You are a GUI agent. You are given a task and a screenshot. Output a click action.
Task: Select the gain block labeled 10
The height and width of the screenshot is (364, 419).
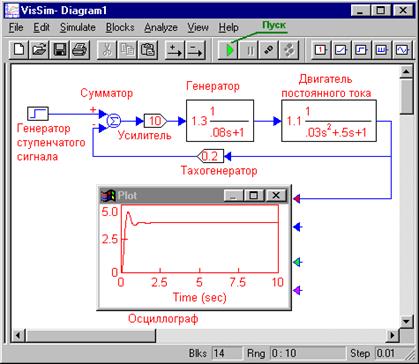[155, 121]
